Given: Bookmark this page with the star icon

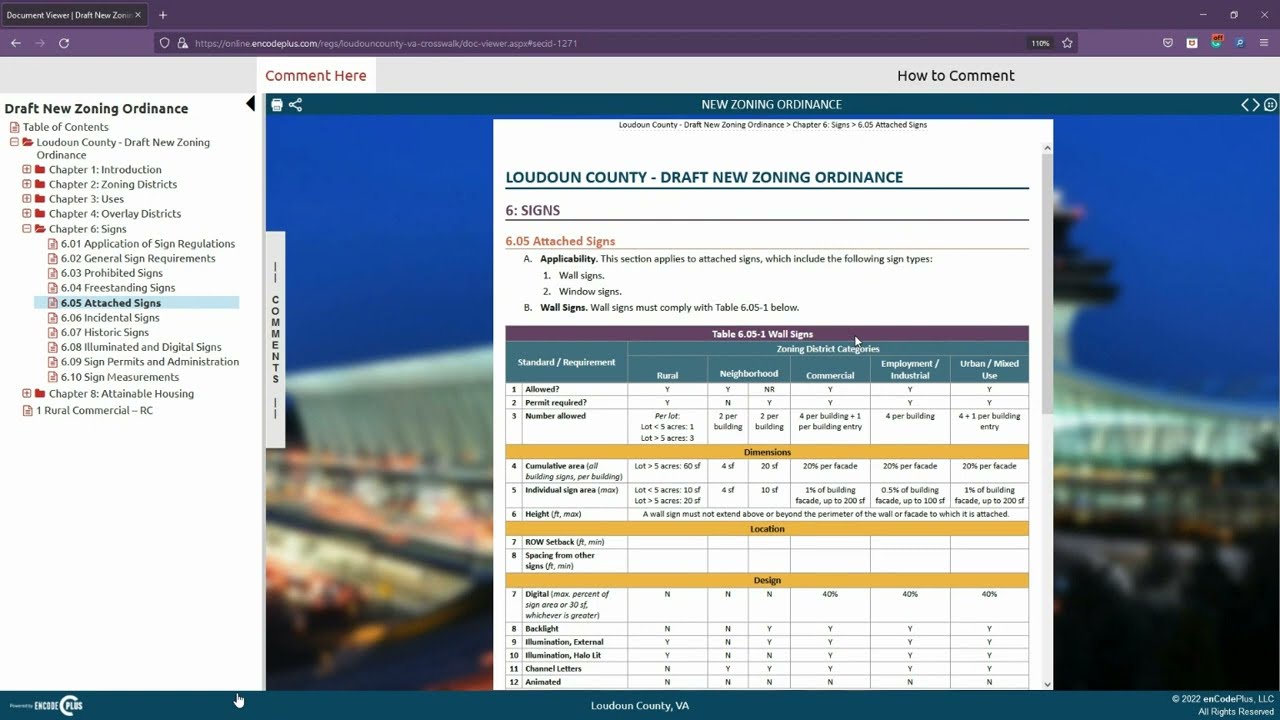Looking at the screenshot, I should pyautogui.click(x=1067, y=43).
